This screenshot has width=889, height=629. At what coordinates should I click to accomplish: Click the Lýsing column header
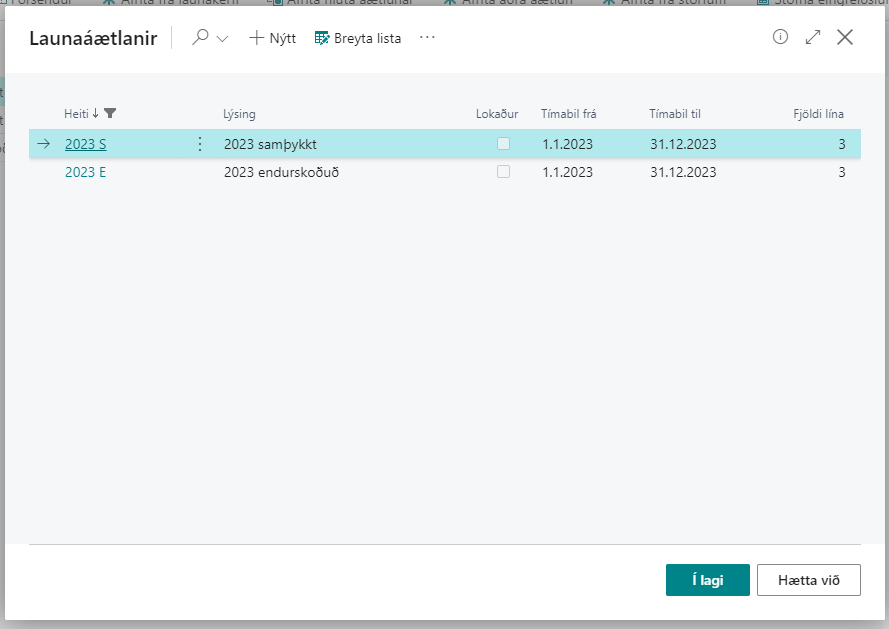[x=239, y=114]
